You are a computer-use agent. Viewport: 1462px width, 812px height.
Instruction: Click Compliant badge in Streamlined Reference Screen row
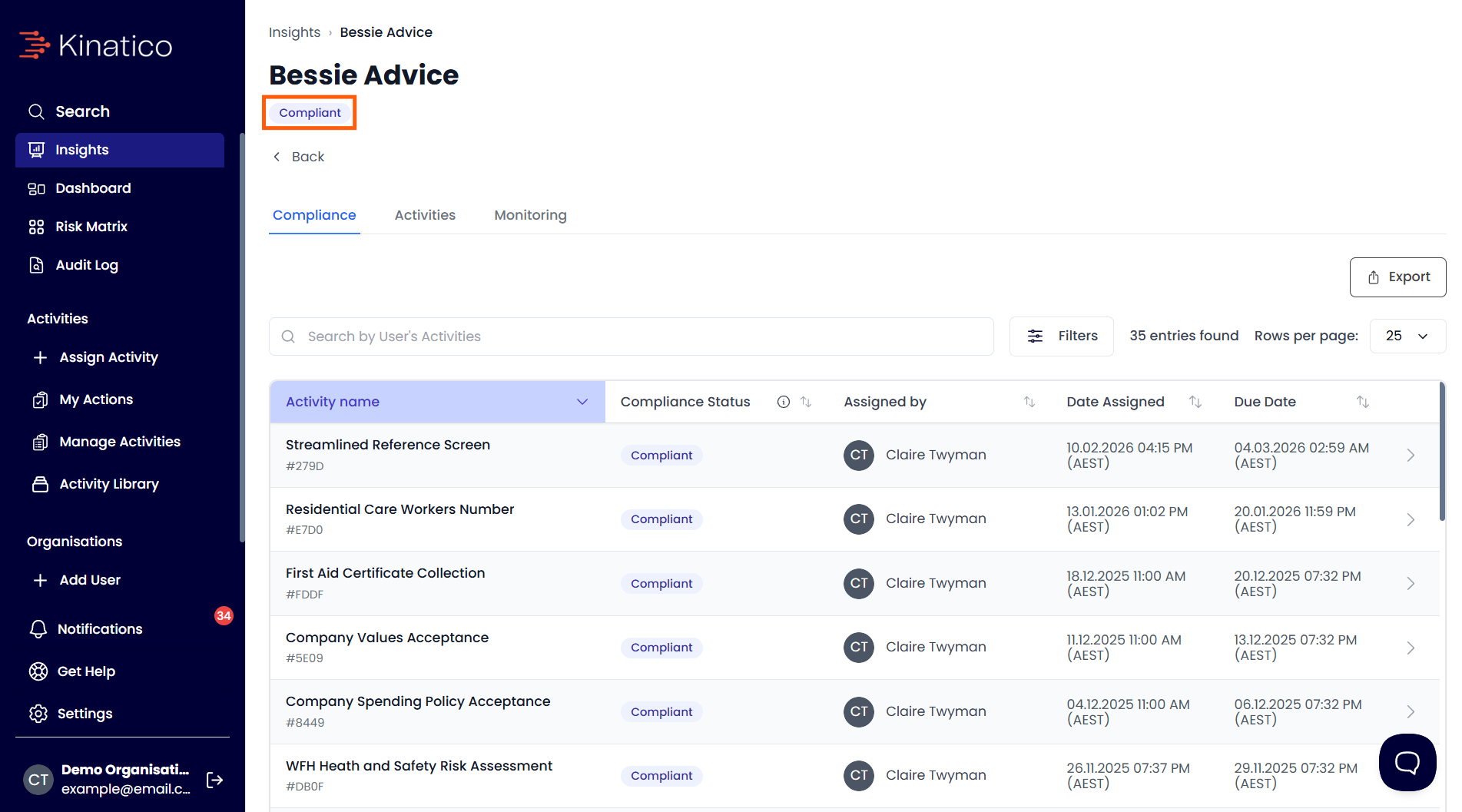(661, 456)
